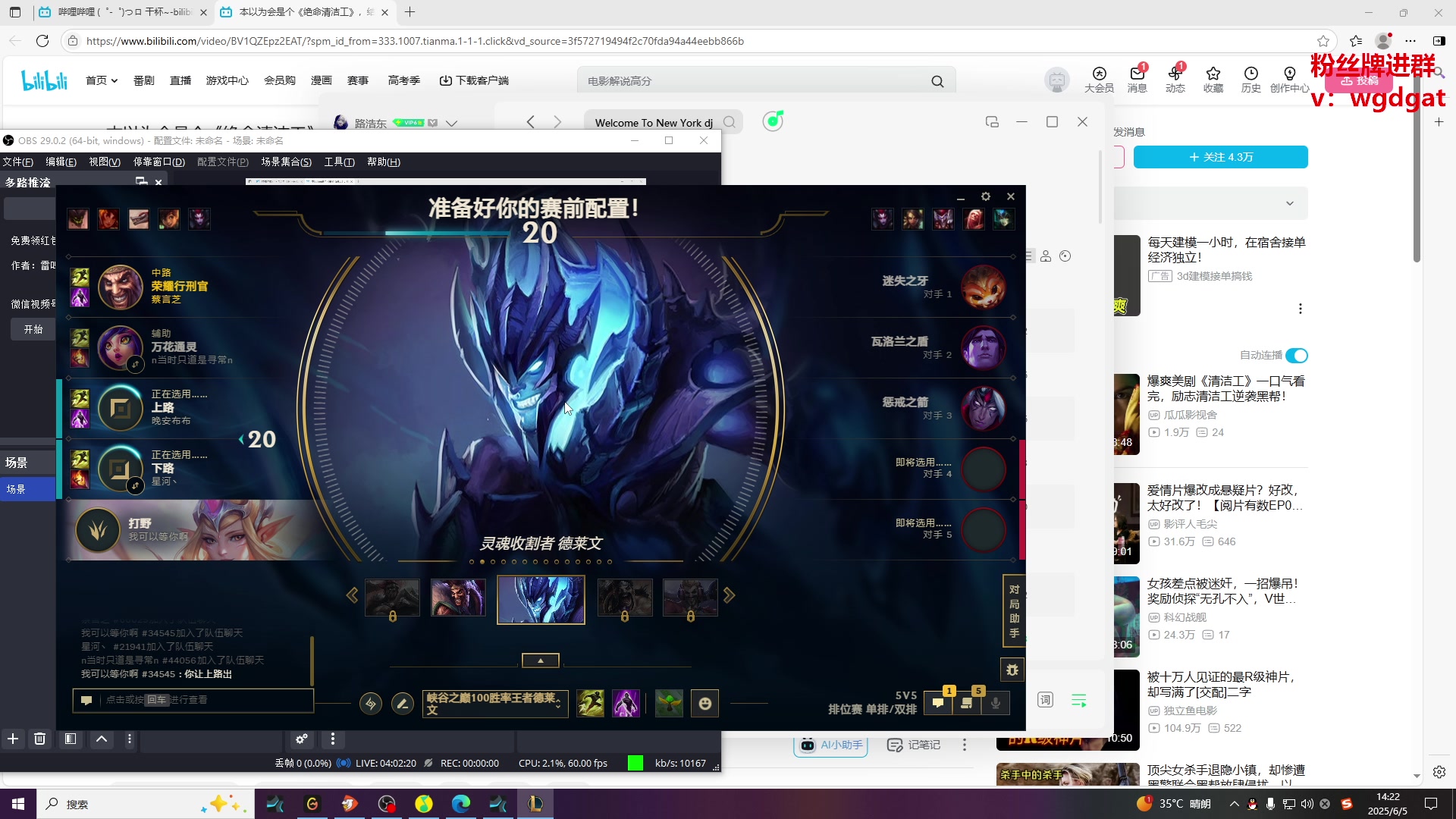Toggle the microphone in League voice chat
This screenshot has width=1456, height=819.
pos(996,703)
